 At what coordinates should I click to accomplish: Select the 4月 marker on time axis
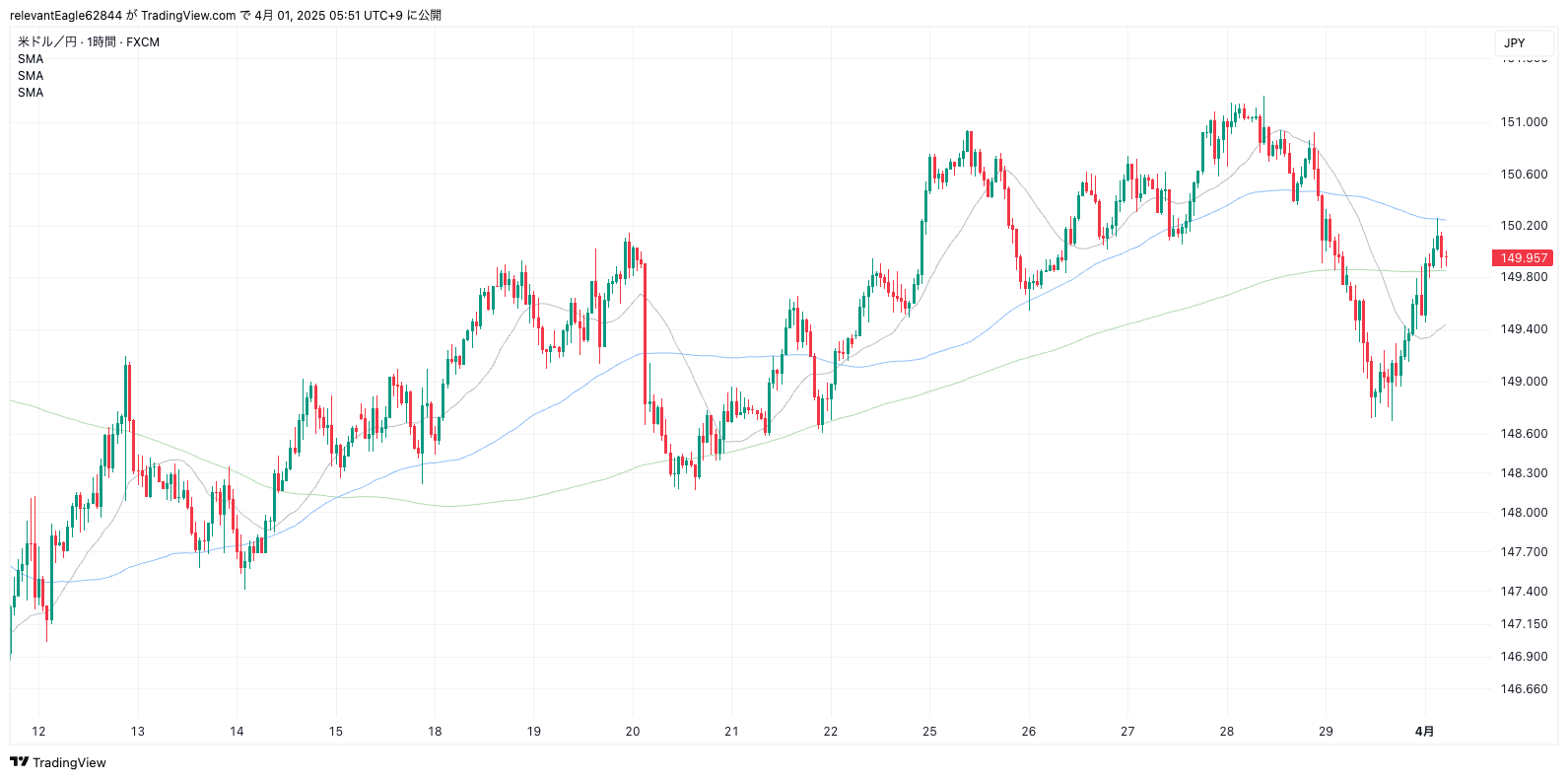point(1424,732)
